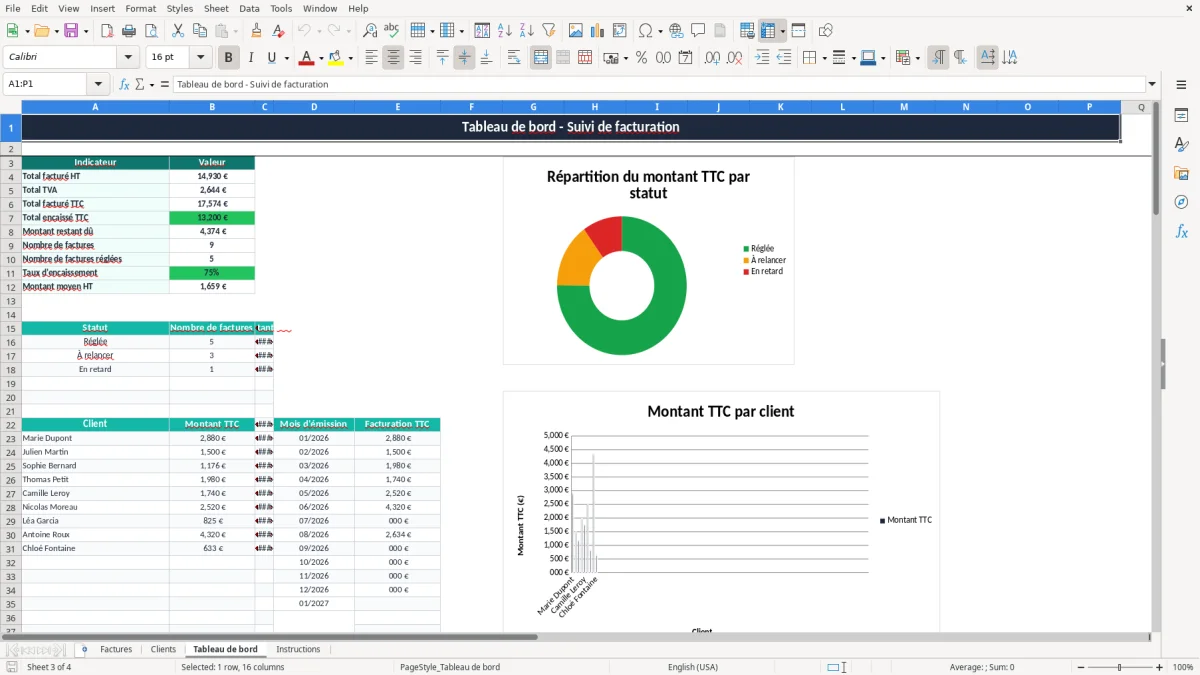
Task: Click English (USA) language in status bar
Action: 692,667
